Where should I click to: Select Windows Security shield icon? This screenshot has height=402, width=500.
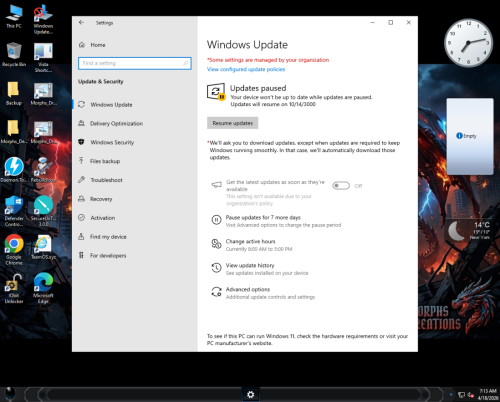coord(81,142)
